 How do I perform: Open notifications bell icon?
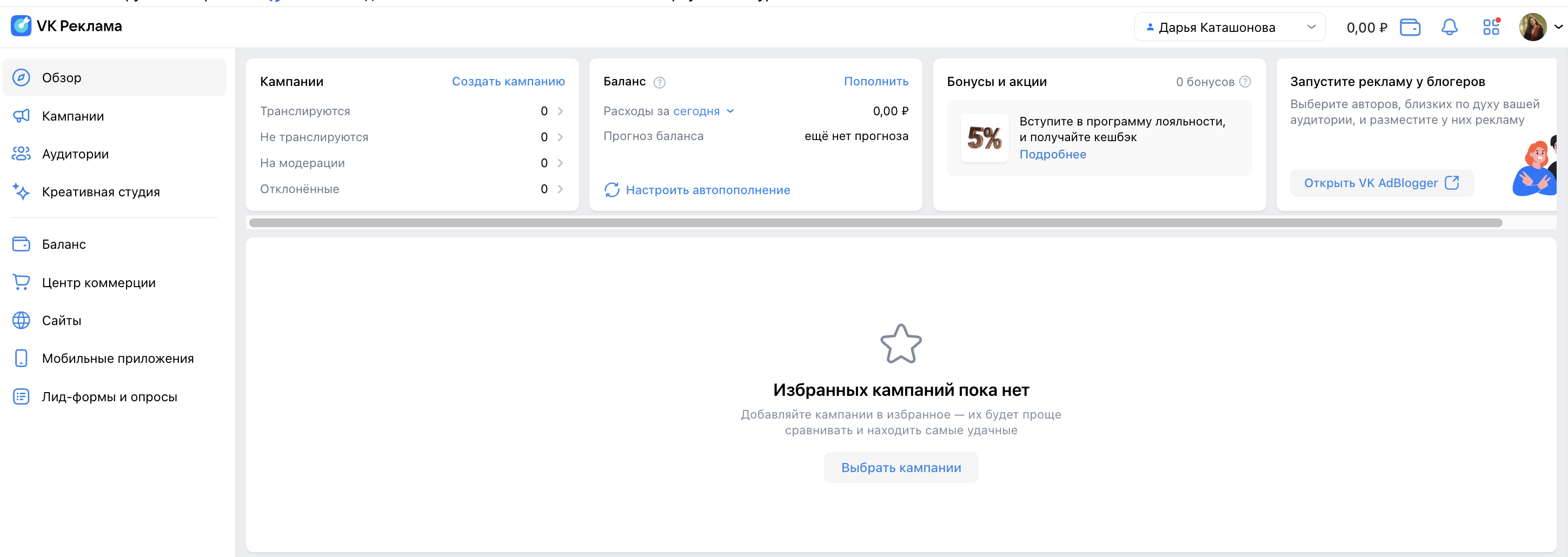coord(1449,28)
